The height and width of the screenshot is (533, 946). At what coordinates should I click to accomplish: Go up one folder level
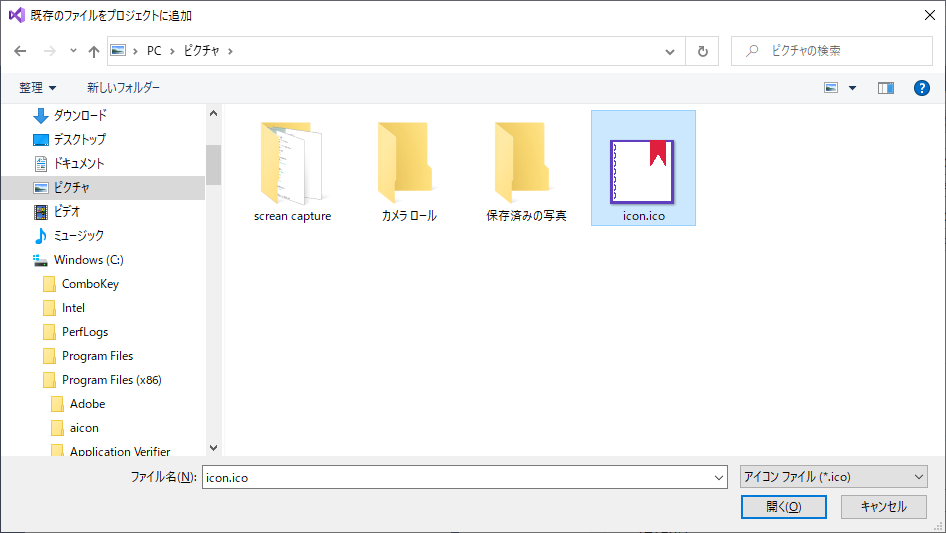pos(94,51)
